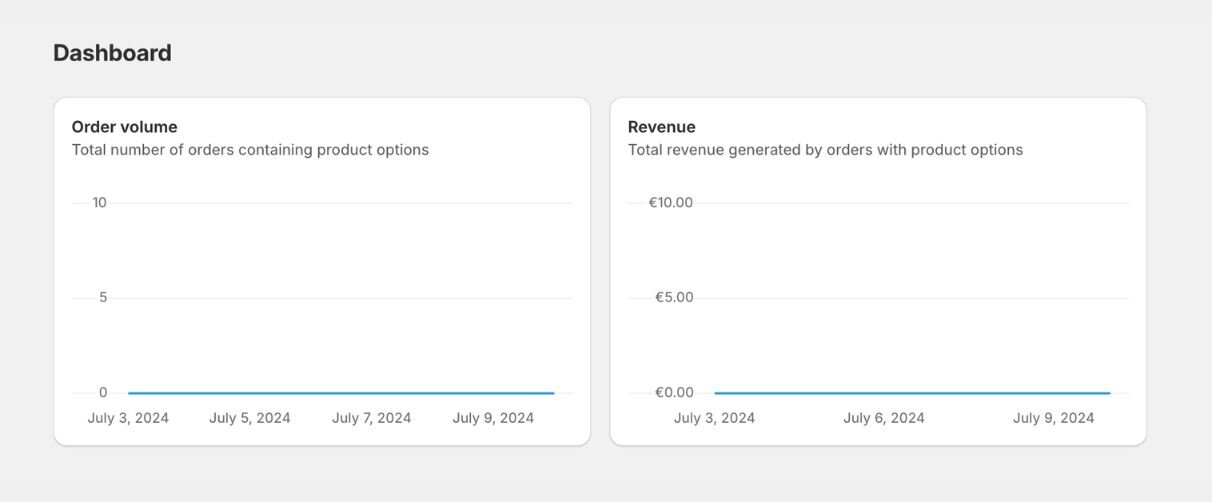The height and width of the screenshot is (502, 1212).
Task: Click the blue Order volume data line
Action: click(340, 393)
